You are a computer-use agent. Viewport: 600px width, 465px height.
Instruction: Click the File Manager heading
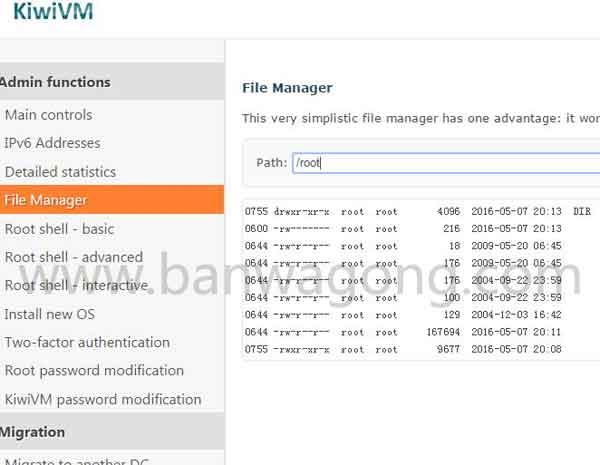287,88
